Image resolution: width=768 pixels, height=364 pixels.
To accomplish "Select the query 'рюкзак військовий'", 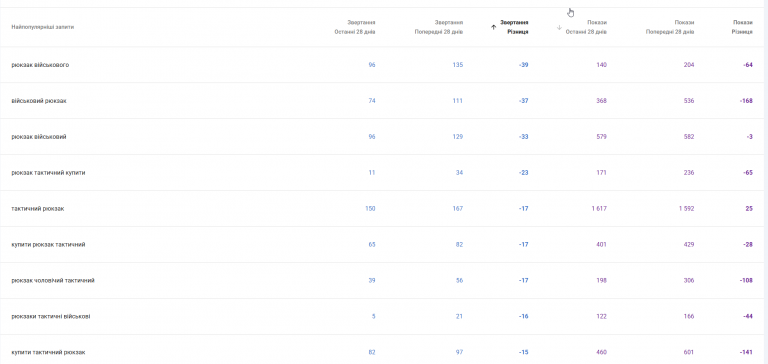I will (39, 137).
